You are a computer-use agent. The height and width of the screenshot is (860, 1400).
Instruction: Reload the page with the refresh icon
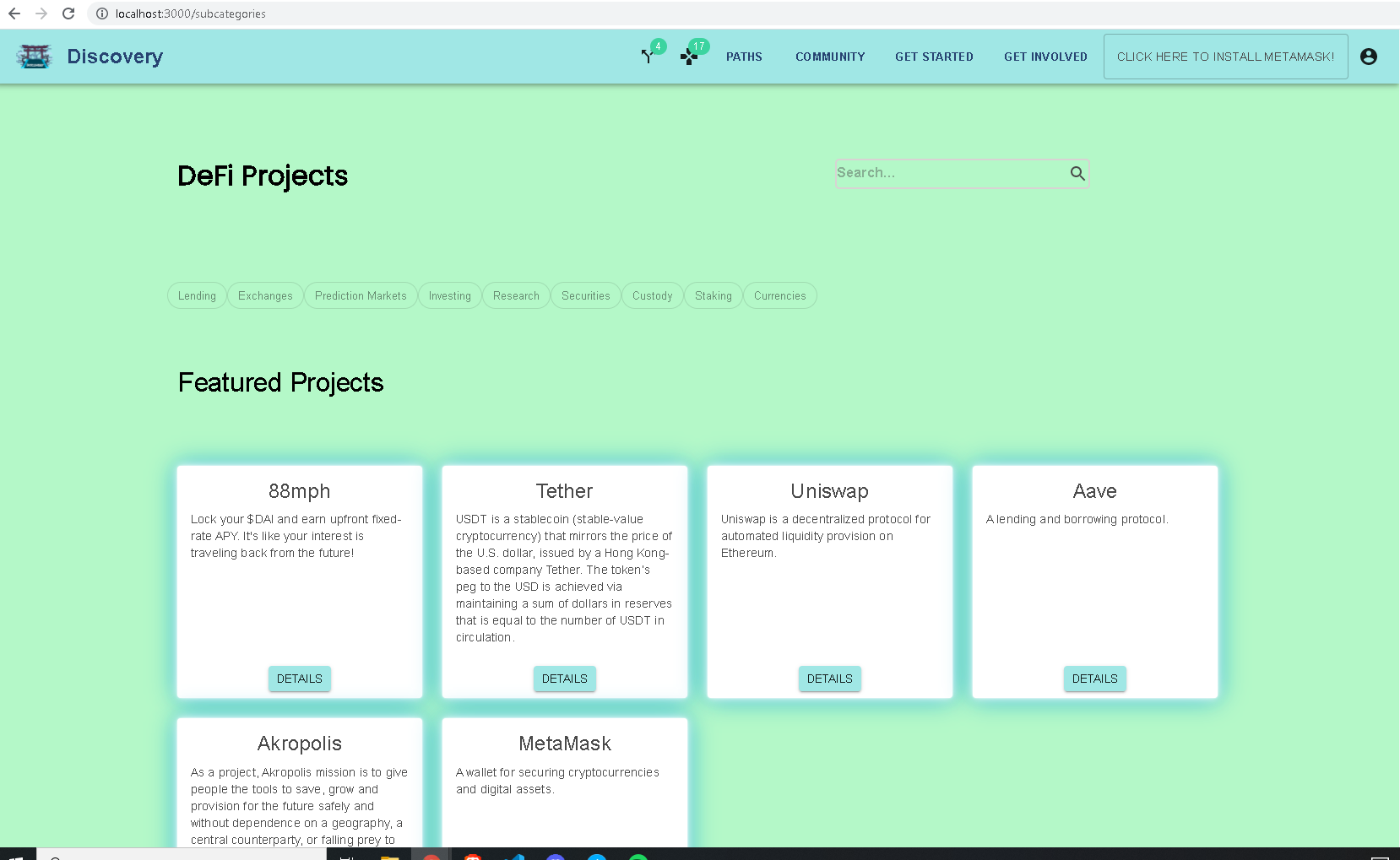pyautogui.click(x=68, y=14)
